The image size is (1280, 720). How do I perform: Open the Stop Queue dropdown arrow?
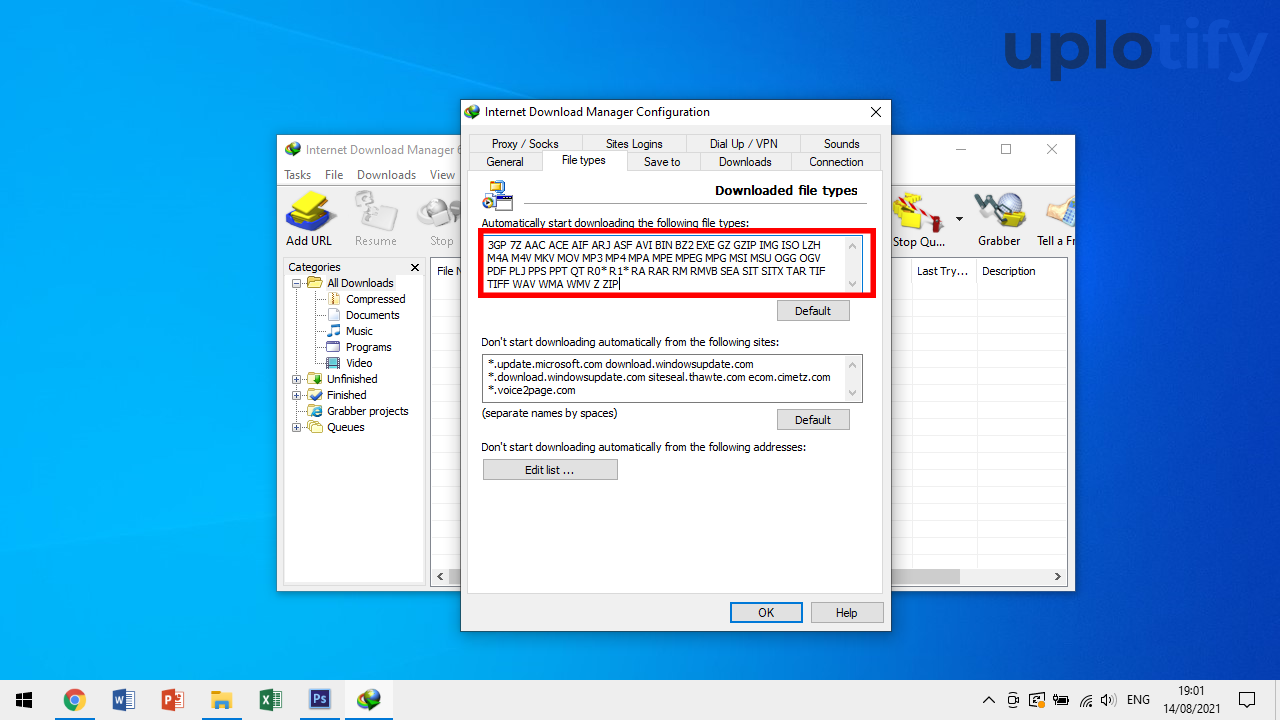pyautogui.click(x=959, y=219)
